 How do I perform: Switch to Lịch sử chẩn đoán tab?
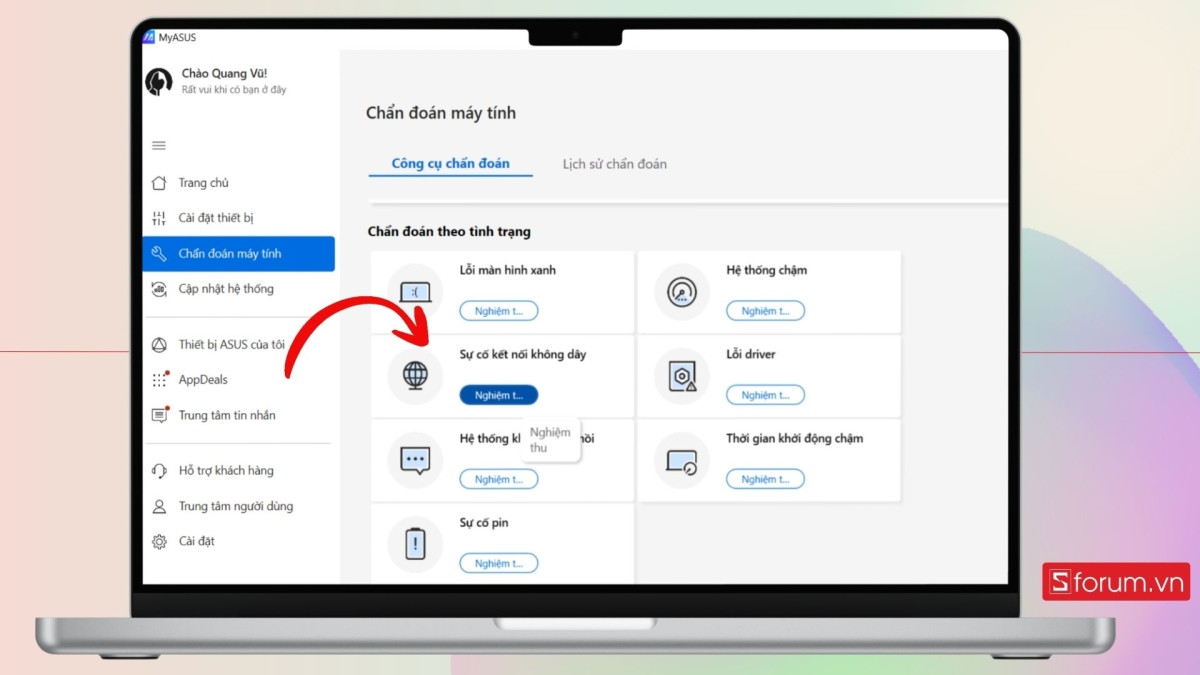point(614,164)
